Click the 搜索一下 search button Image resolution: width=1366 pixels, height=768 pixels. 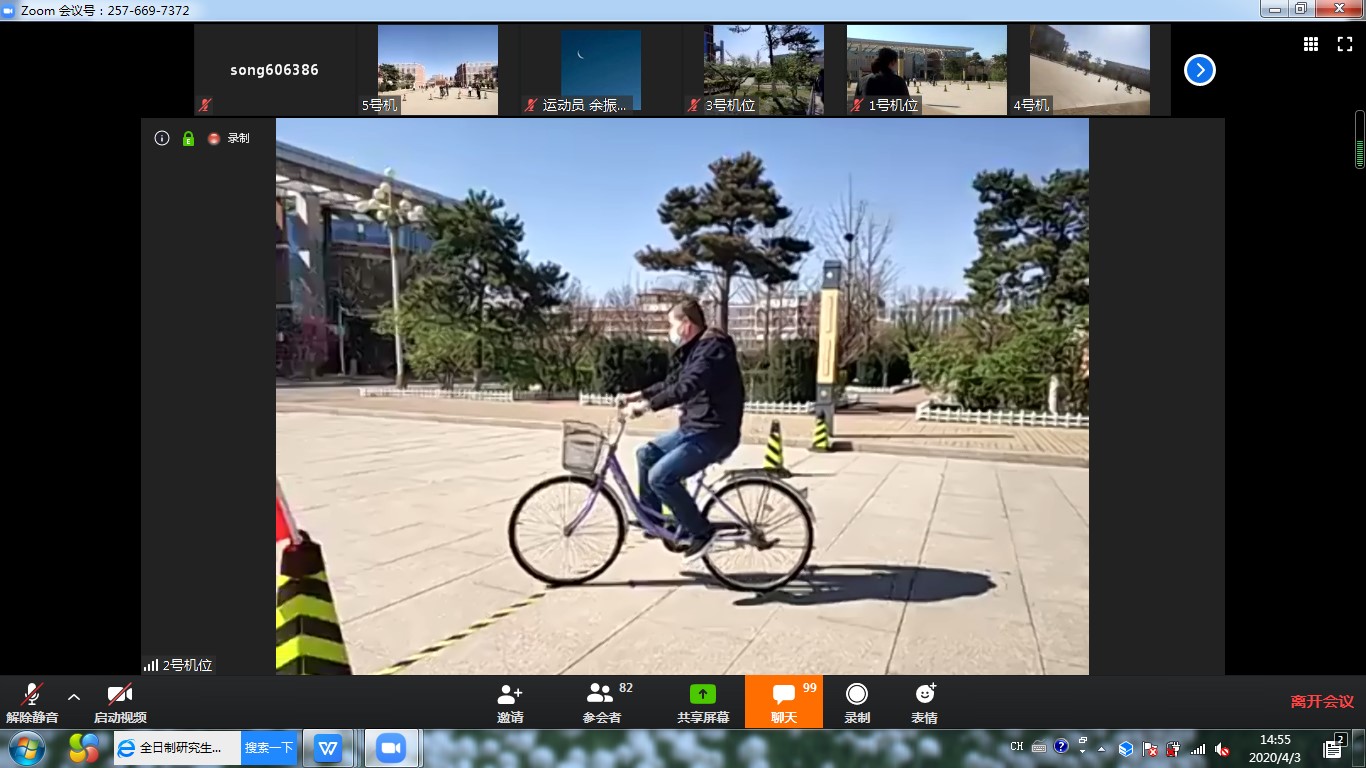point(269,748)
